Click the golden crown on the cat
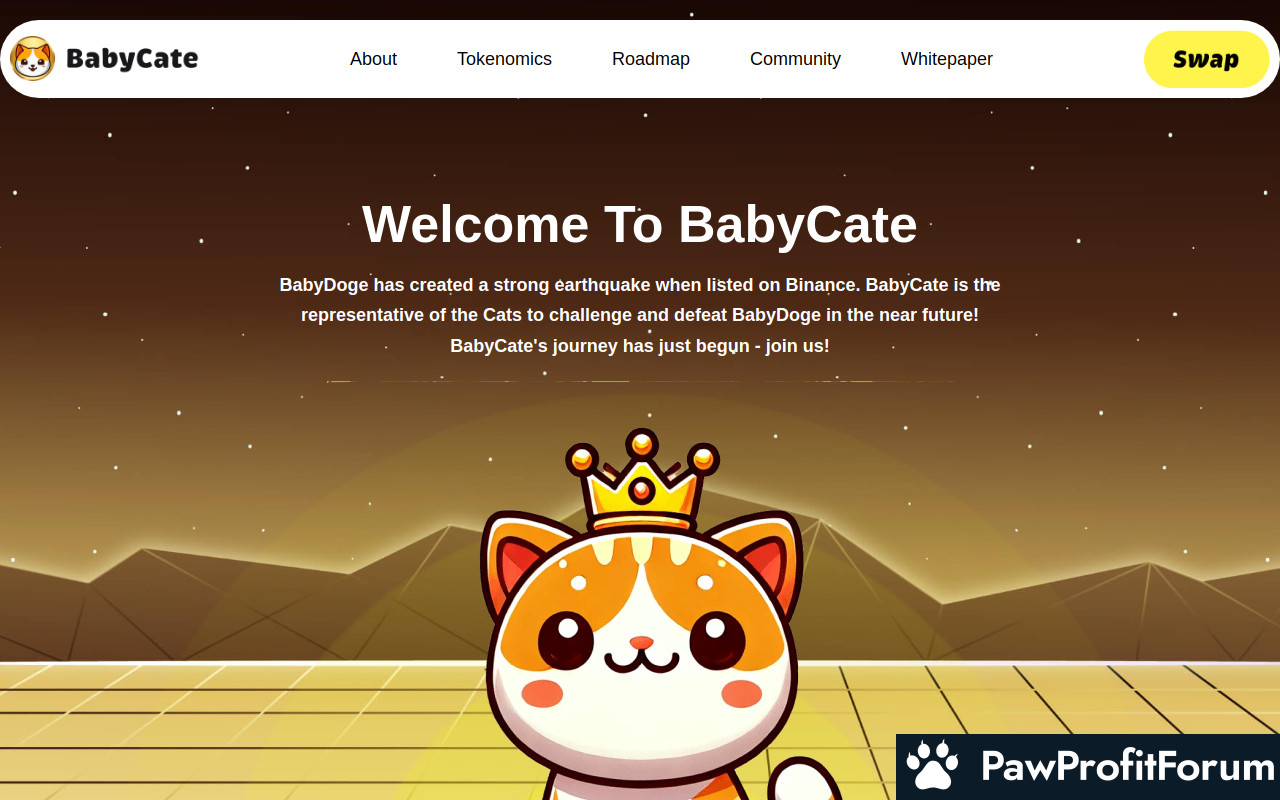Image resolution: width=1280 pixels, height=800 pixels. pos(642,482)
